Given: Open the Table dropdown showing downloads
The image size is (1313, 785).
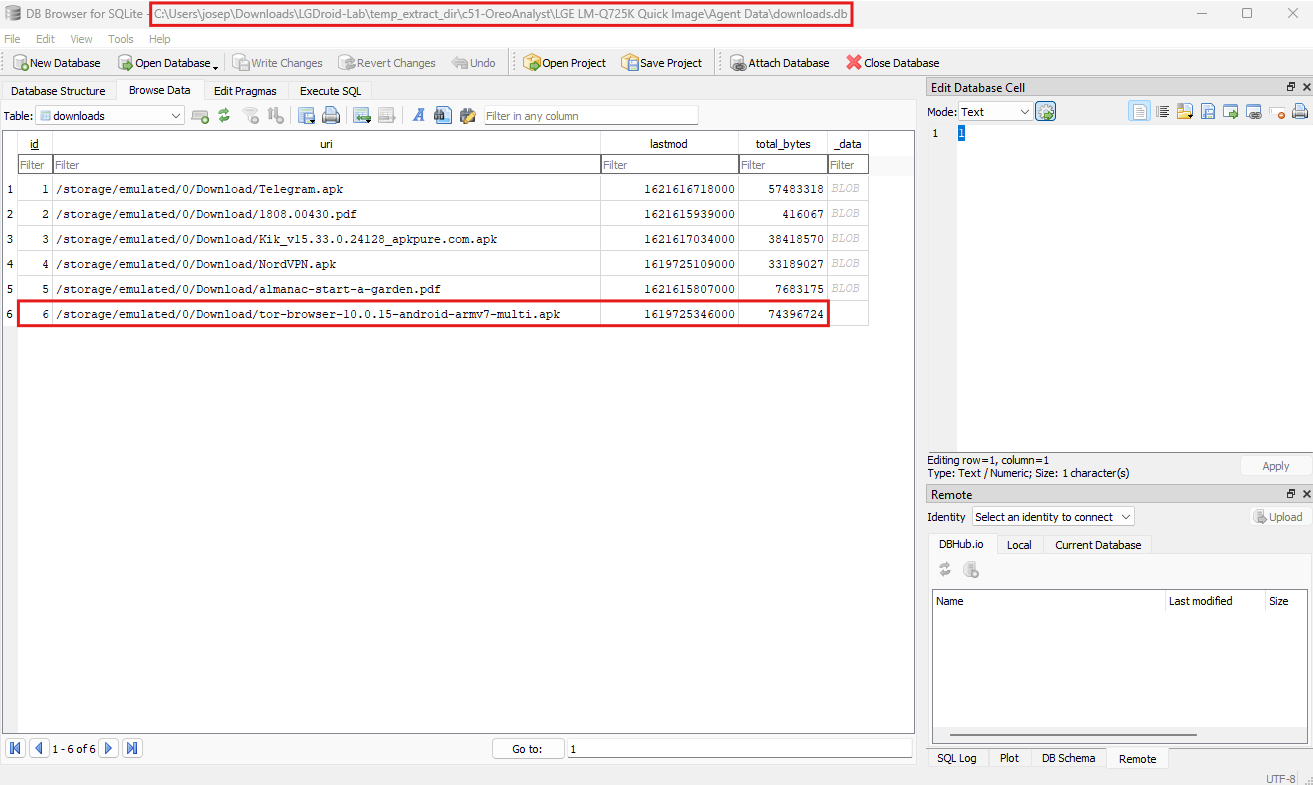Looking at the screenshot, I should coord(110,116).
